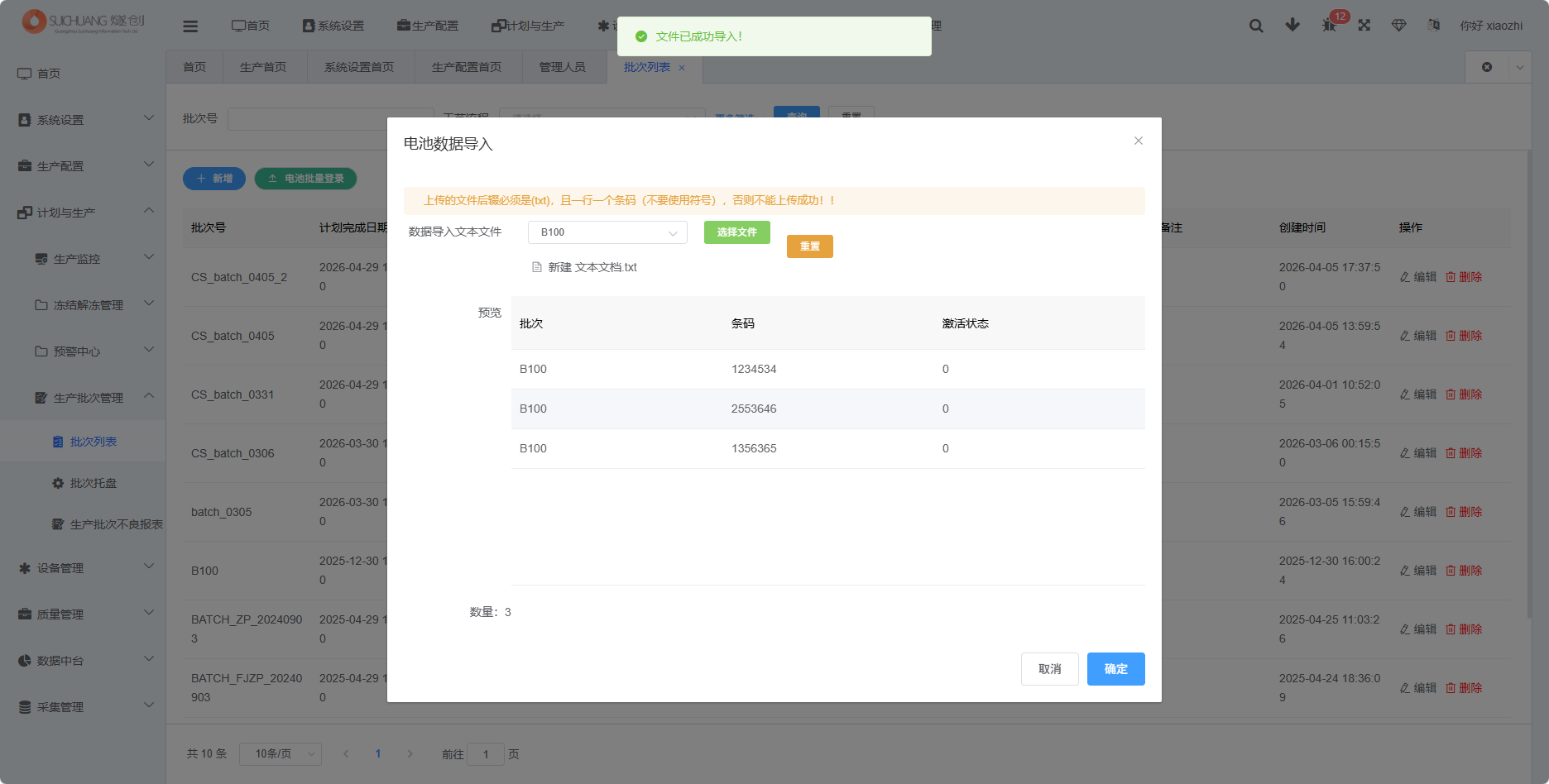This screenshot has width=1549, height=784.
Task: Open 首页 in the left sidebar
Action: [x=83, y=74]
